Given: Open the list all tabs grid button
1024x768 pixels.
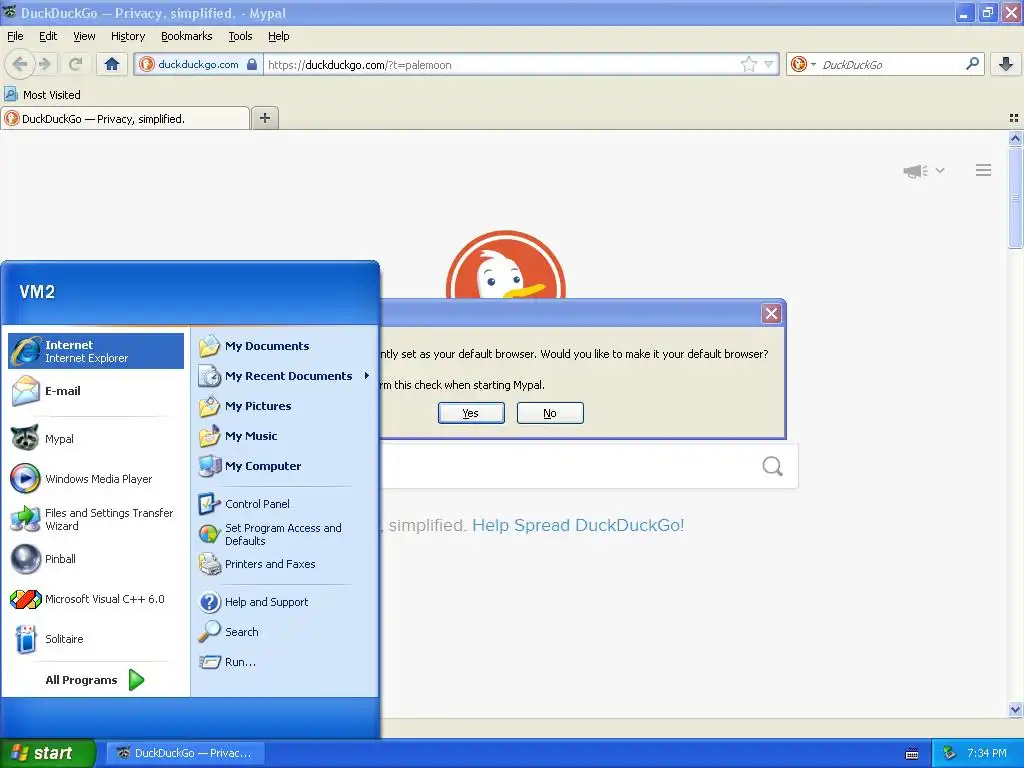Looking at the screenshot, I should pos(1014,118).
